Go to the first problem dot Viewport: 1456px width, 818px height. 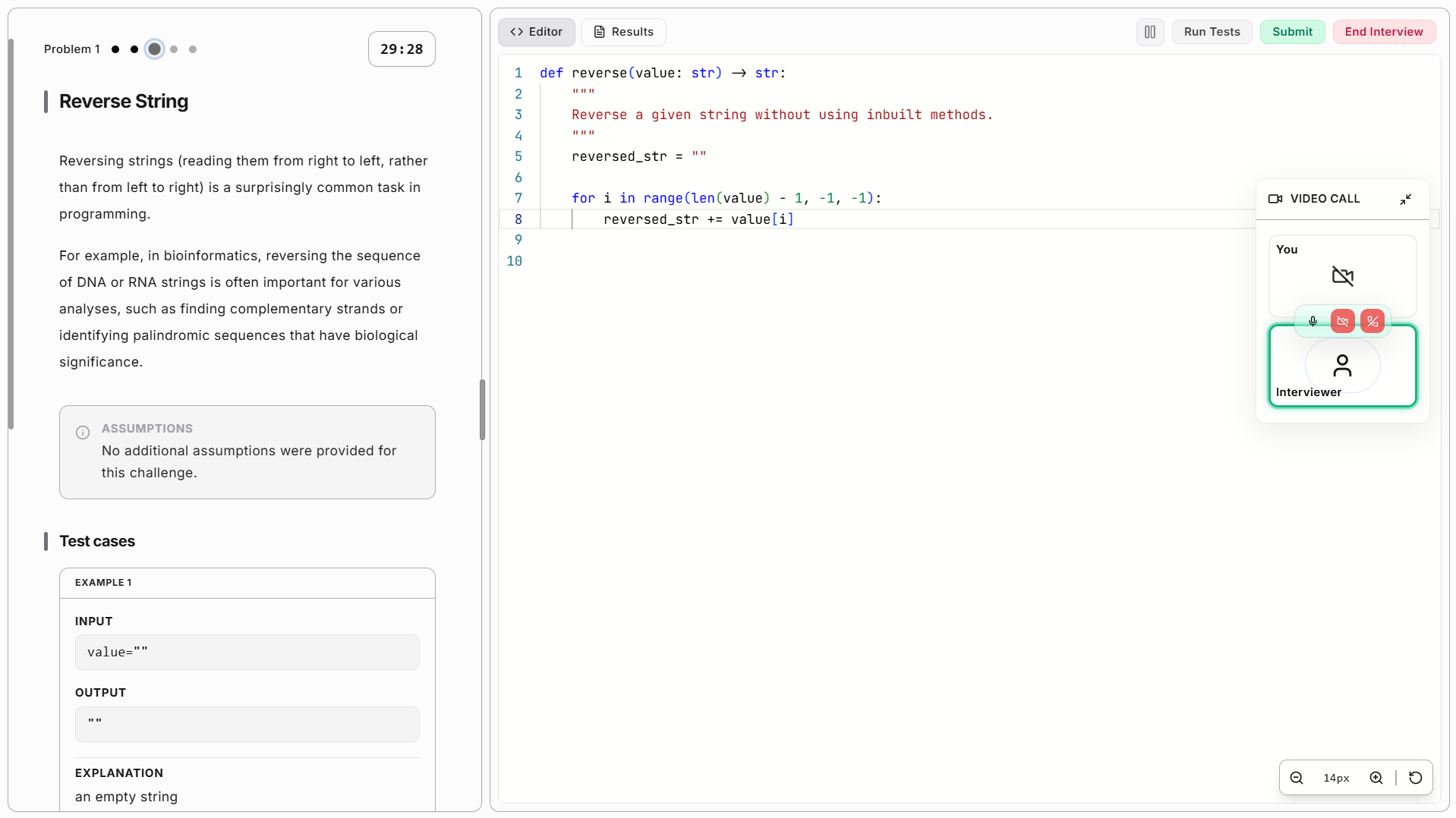pyautogui.click(x=115, y=49)
